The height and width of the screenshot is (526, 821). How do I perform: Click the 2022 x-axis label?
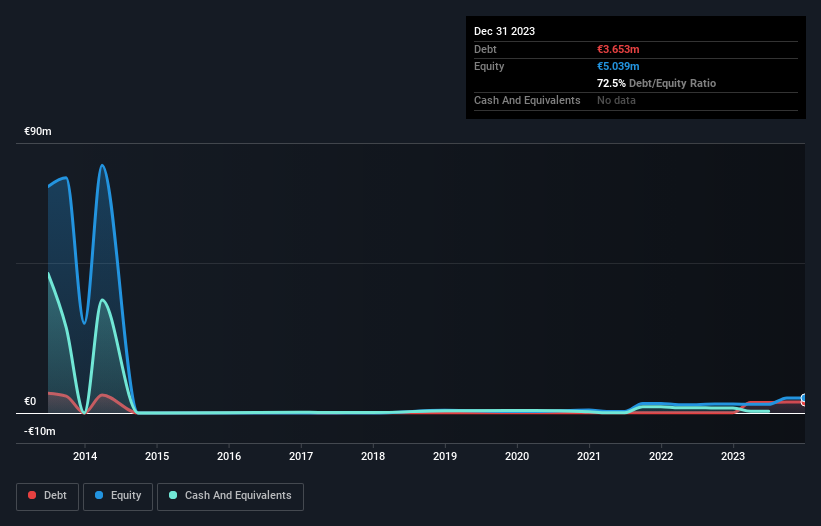(661, 456)
